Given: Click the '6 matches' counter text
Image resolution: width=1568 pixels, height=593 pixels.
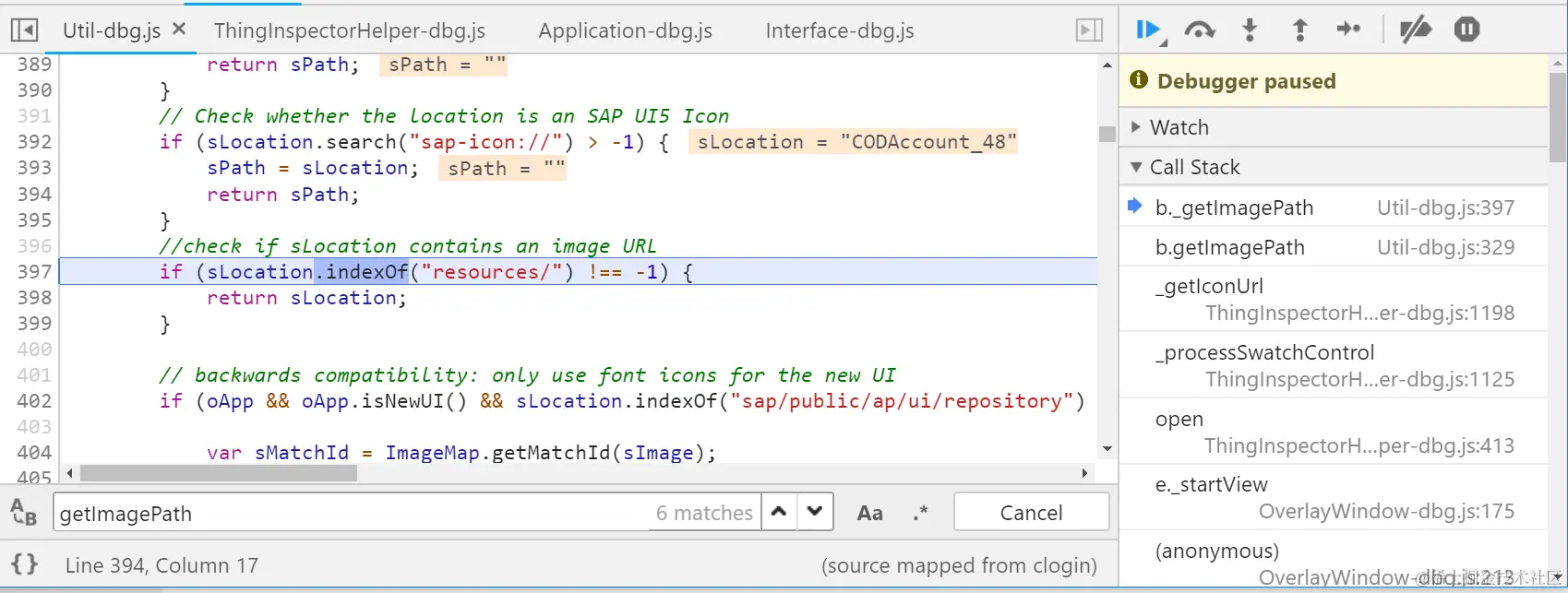Looking at the screenshot, I should tap(704, 513).
